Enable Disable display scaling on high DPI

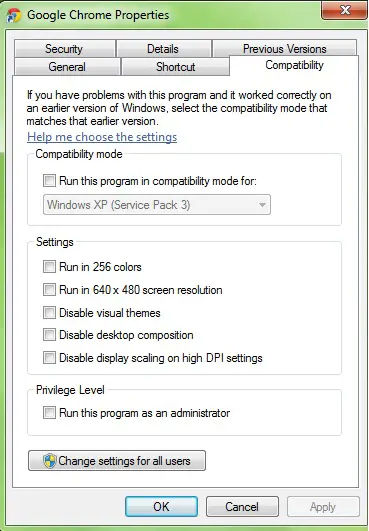[49, 358]
